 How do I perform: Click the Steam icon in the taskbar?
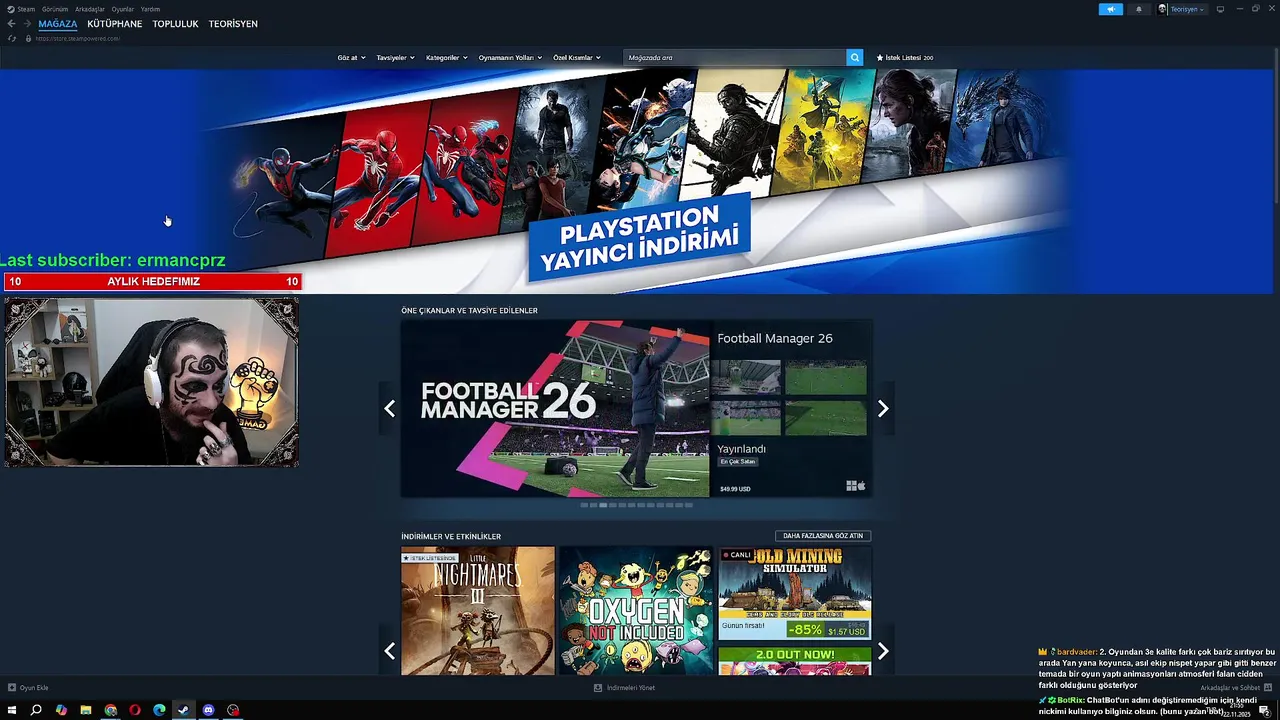coord(184,710)
